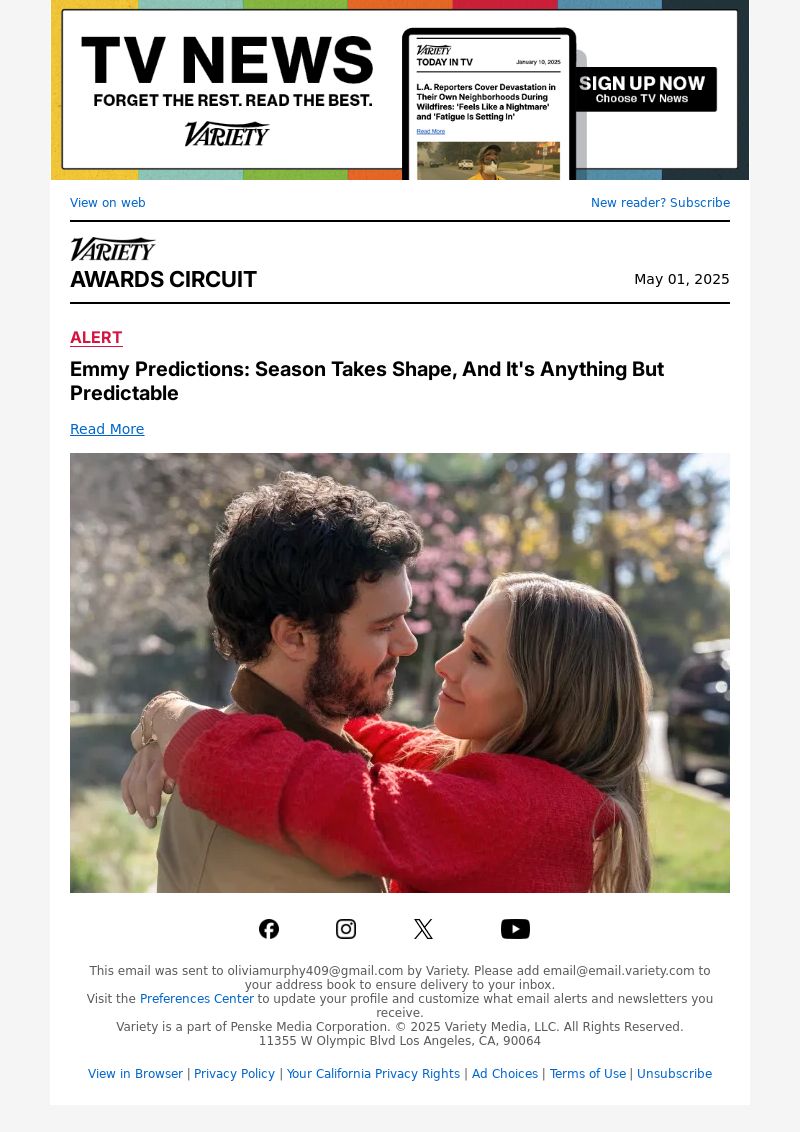Open the Emmy Predictions headline
800x1132 pixels.
click(367, 380)
